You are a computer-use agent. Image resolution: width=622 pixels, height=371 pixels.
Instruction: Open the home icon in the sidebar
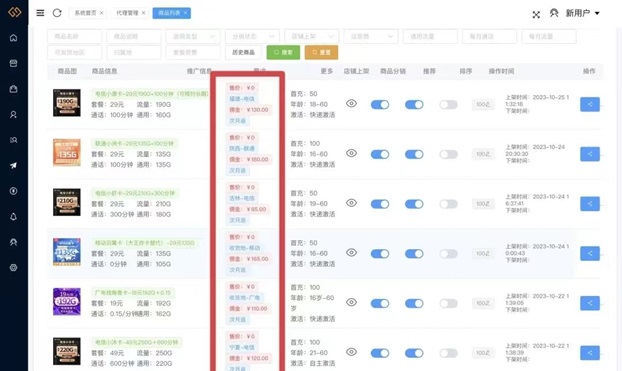[x=13, y=38]
